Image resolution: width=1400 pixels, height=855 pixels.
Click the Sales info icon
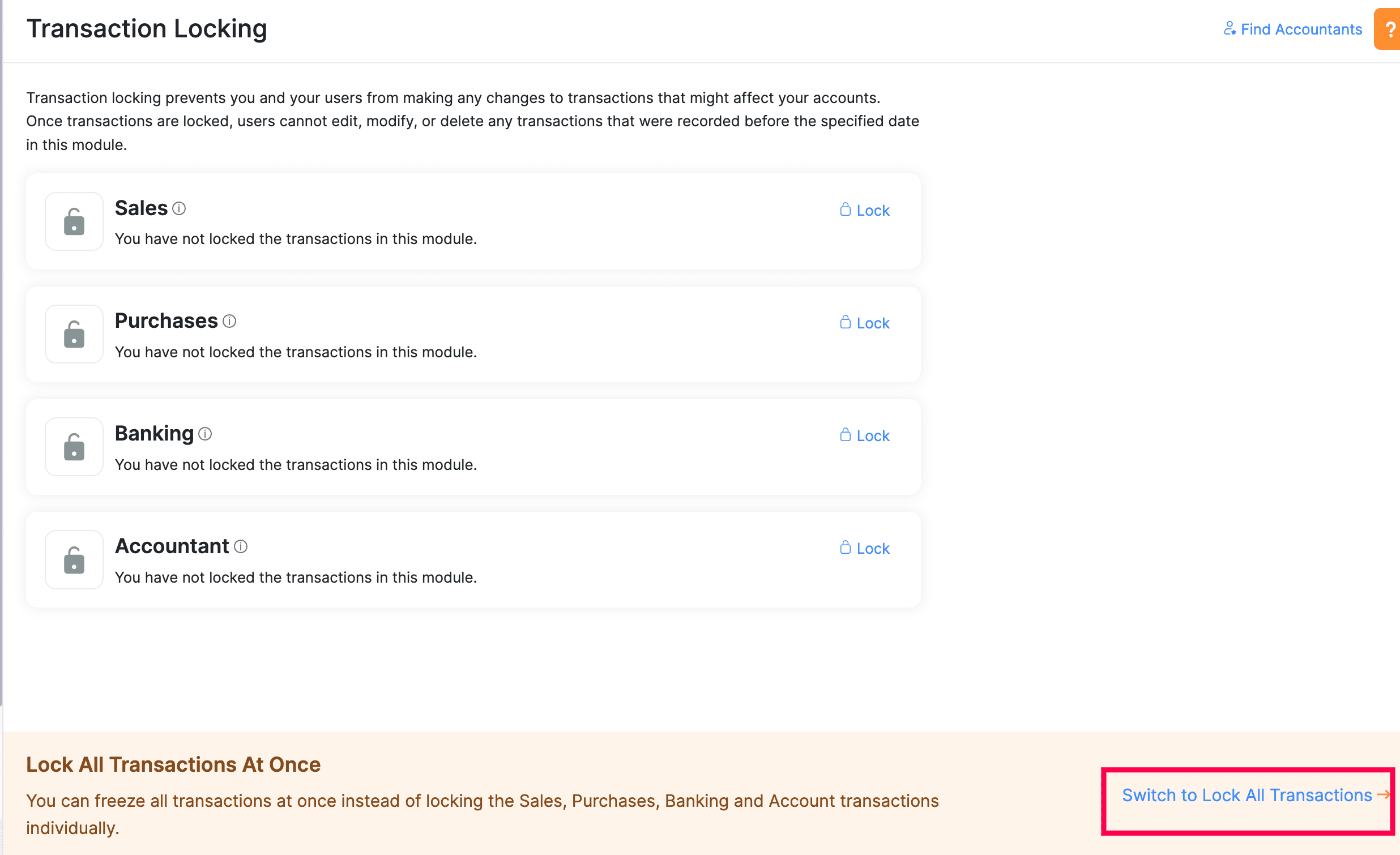[x=179, y=208]
